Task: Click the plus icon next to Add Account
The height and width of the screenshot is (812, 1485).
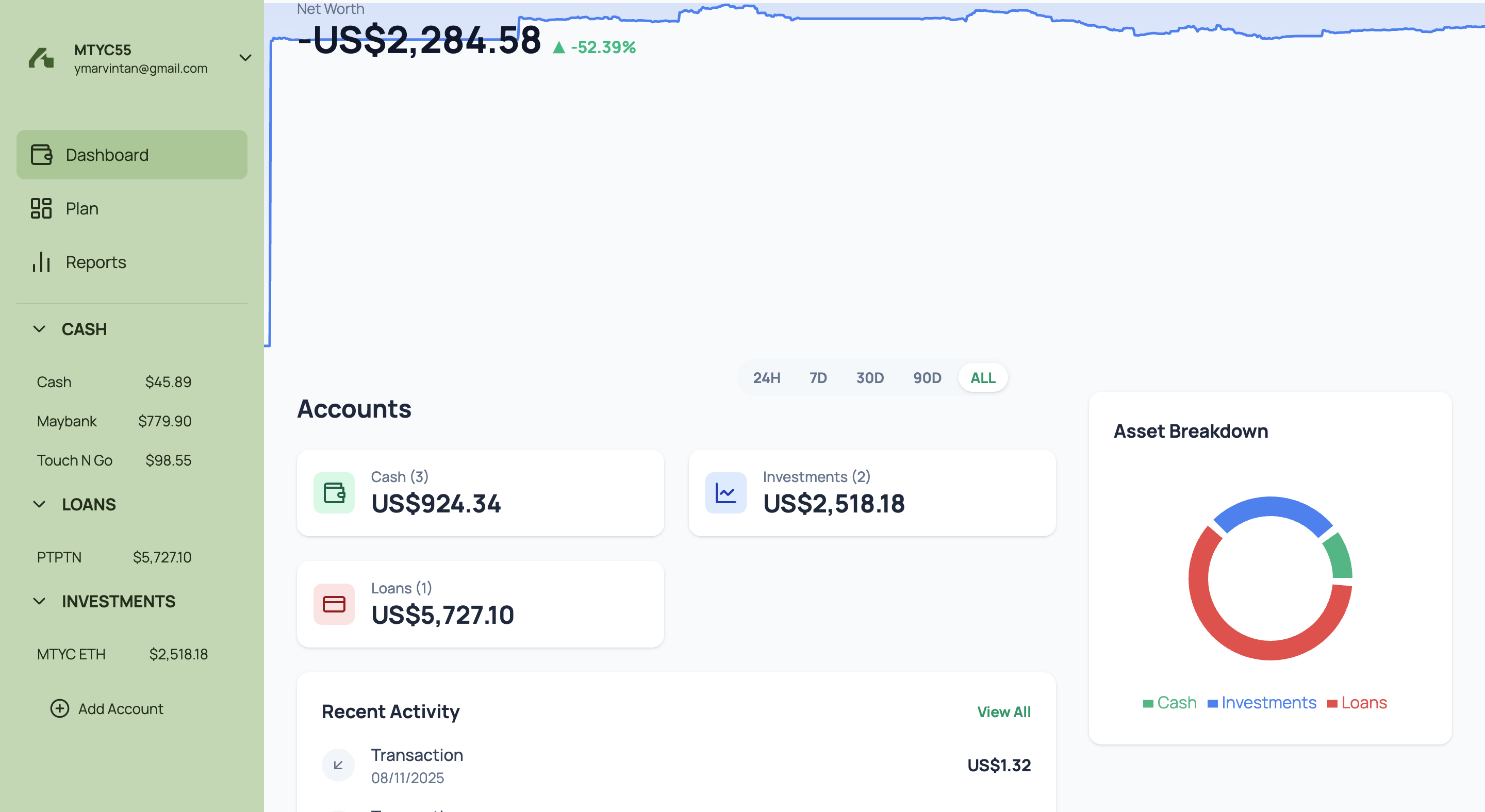Action: click(x=59, y=708)
